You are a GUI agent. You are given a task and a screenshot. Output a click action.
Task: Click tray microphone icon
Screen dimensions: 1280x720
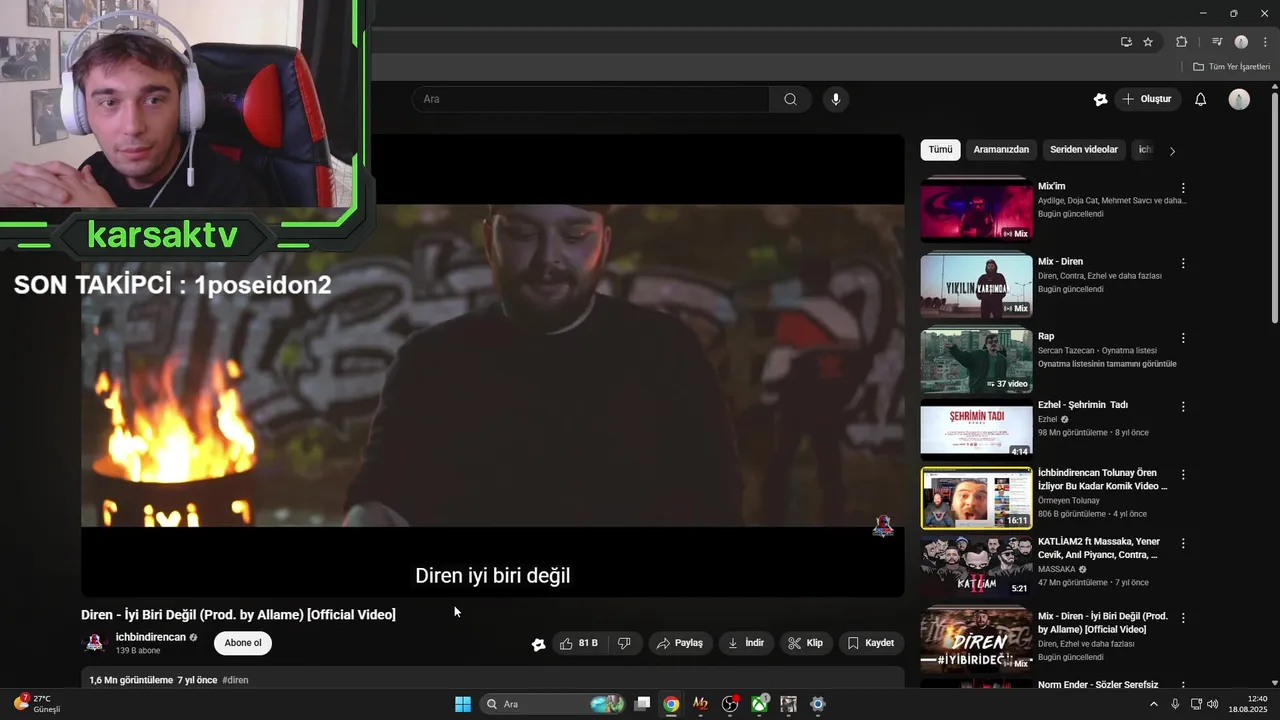(x=1175, y=704)
